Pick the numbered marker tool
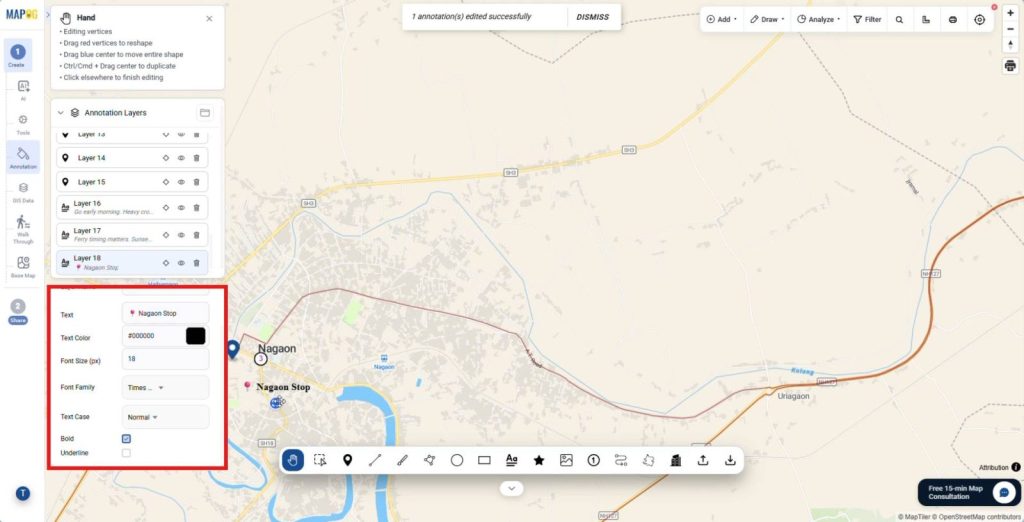 pyautogui.click(x=594, y=461)
